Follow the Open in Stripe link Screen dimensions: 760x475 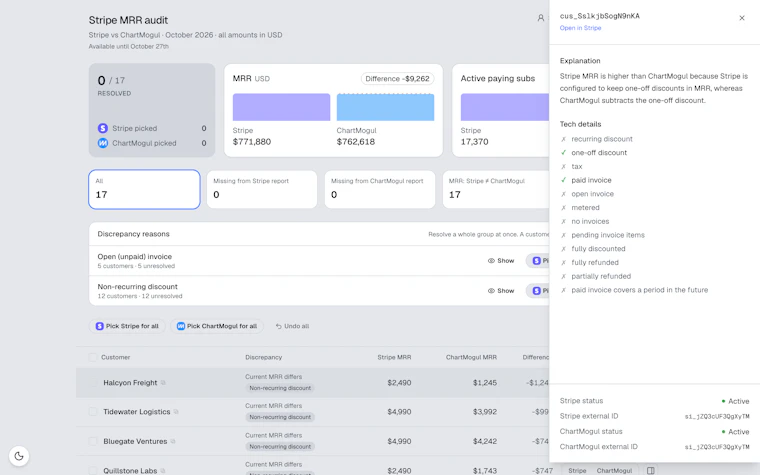pos(580,28)
